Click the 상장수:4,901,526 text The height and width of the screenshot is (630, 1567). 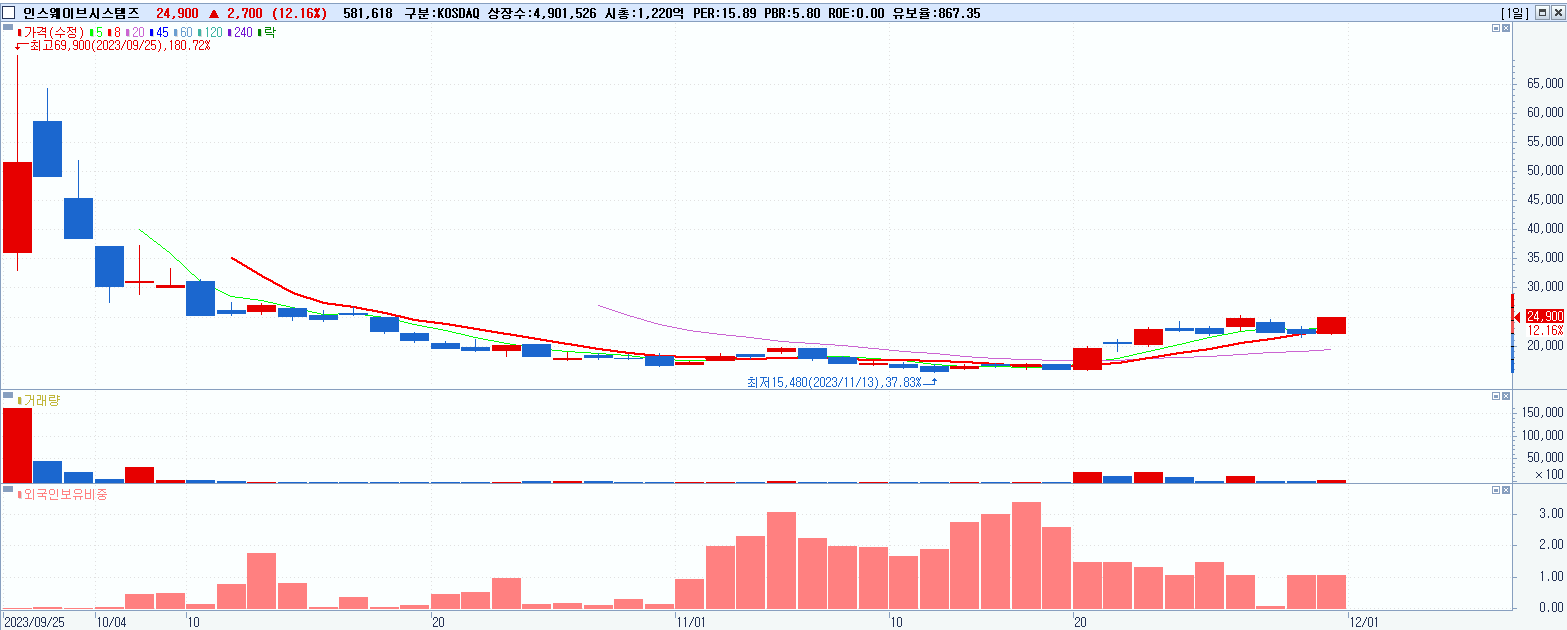[541, 13]
